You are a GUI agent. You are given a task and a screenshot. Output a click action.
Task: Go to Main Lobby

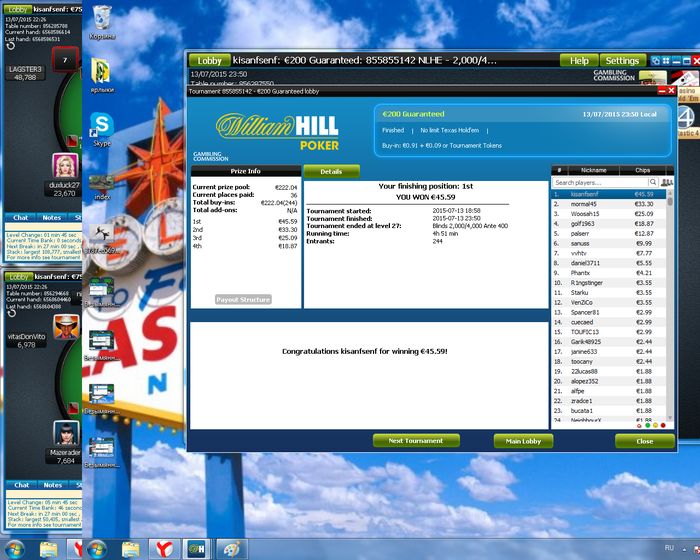[x=523, y=441]
